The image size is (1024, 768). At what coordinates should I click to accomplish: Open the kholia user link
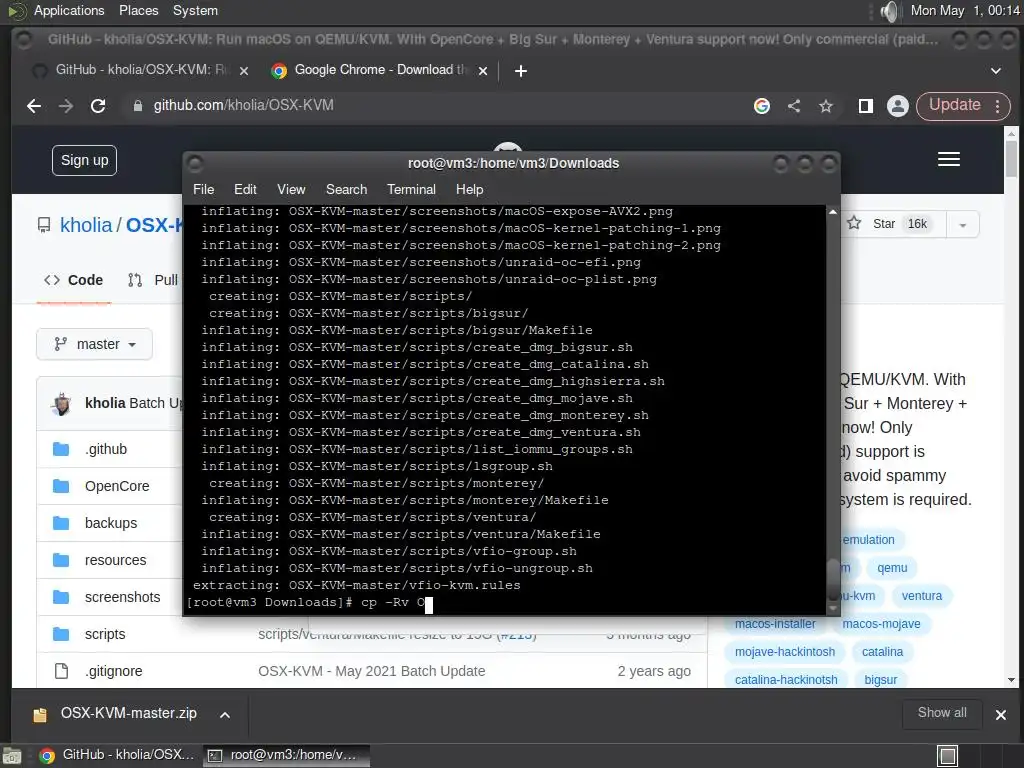(86, 225)
